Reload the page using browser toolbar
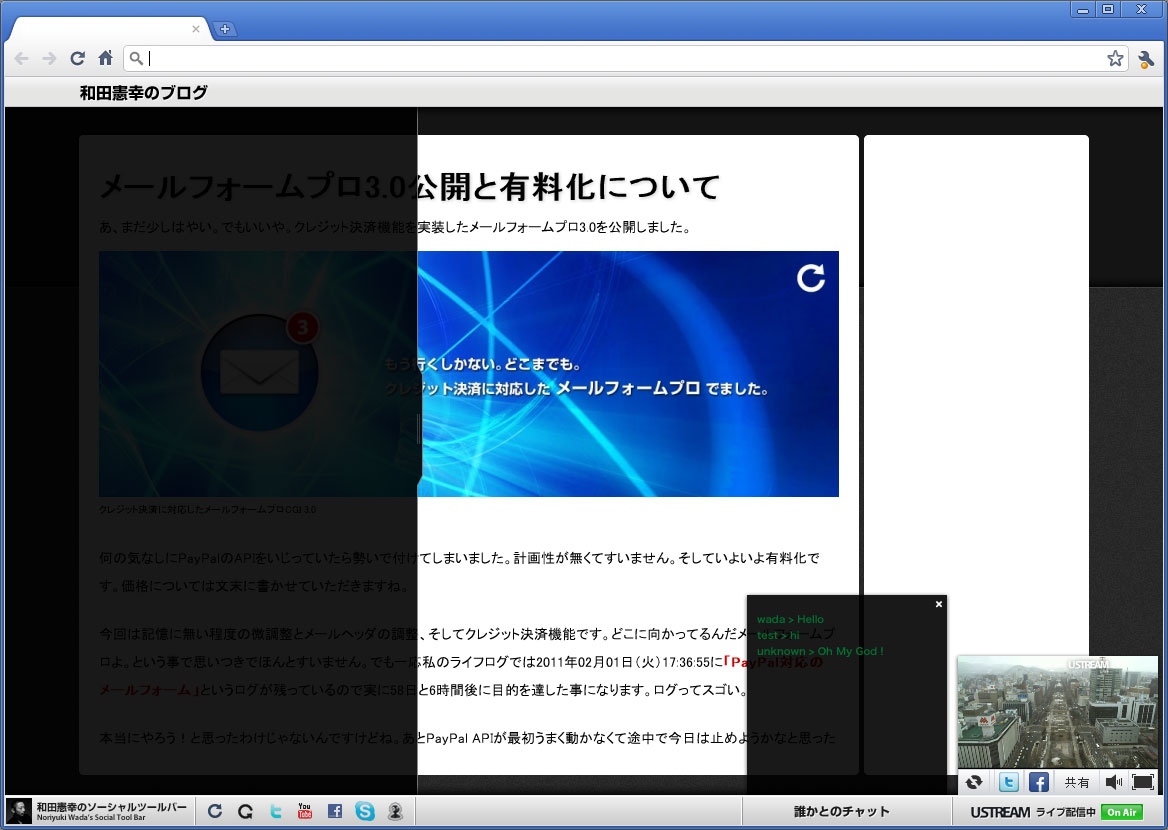Viewport: 1168px width, 830px height. pyautogui.click(x=77, y=58)
